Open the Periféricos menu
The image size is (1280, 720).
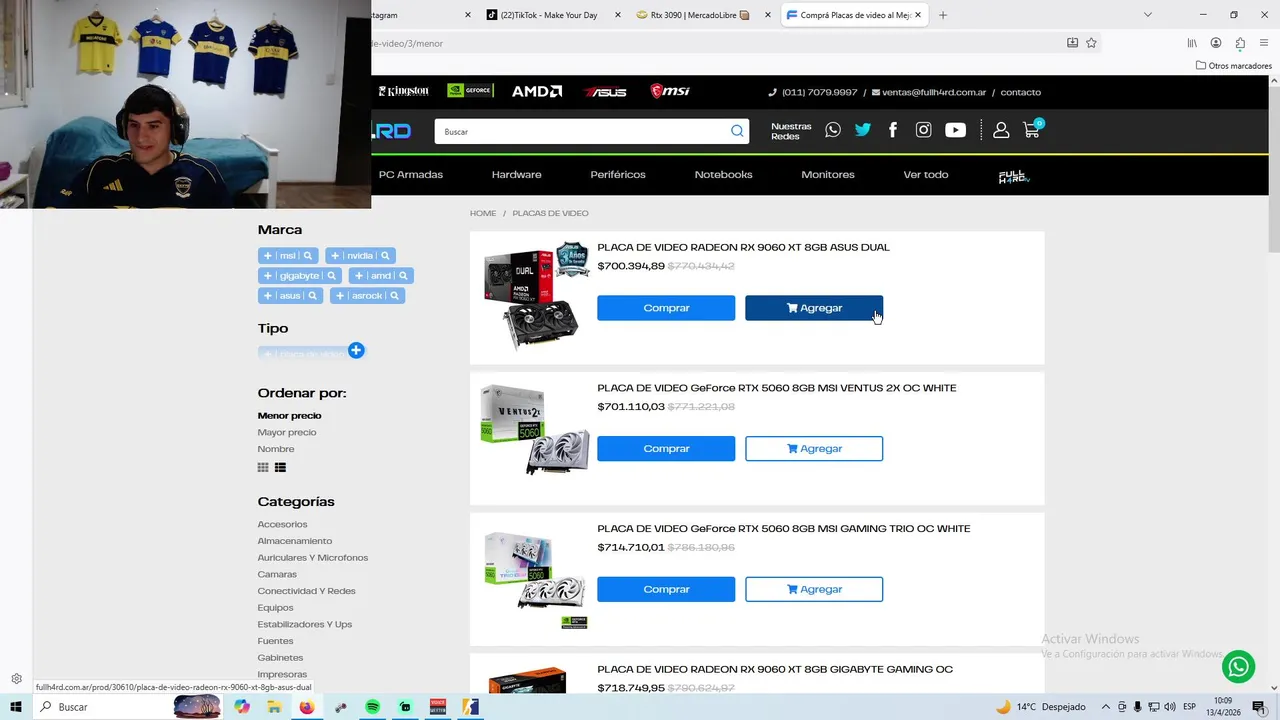pyautogui.click(x=618, y=175)
